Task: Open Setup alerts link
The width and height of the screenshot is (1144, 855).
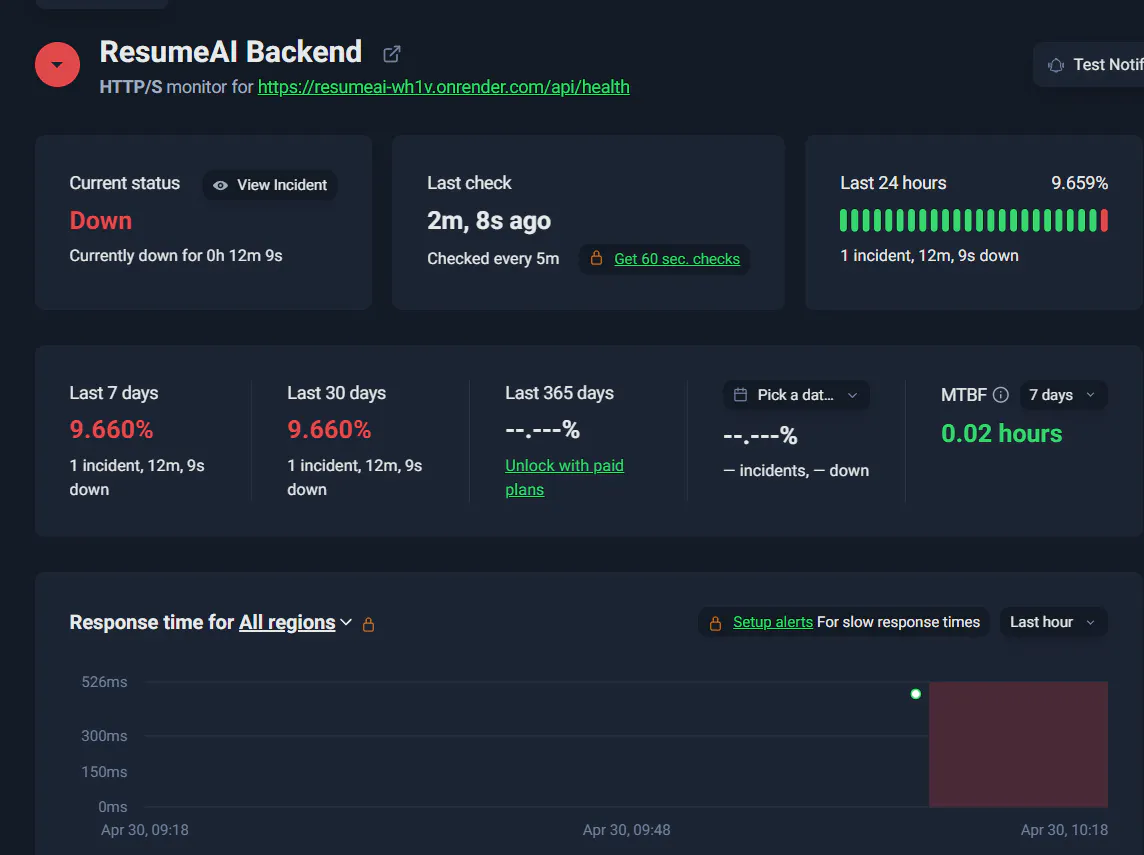Action: 773,622
